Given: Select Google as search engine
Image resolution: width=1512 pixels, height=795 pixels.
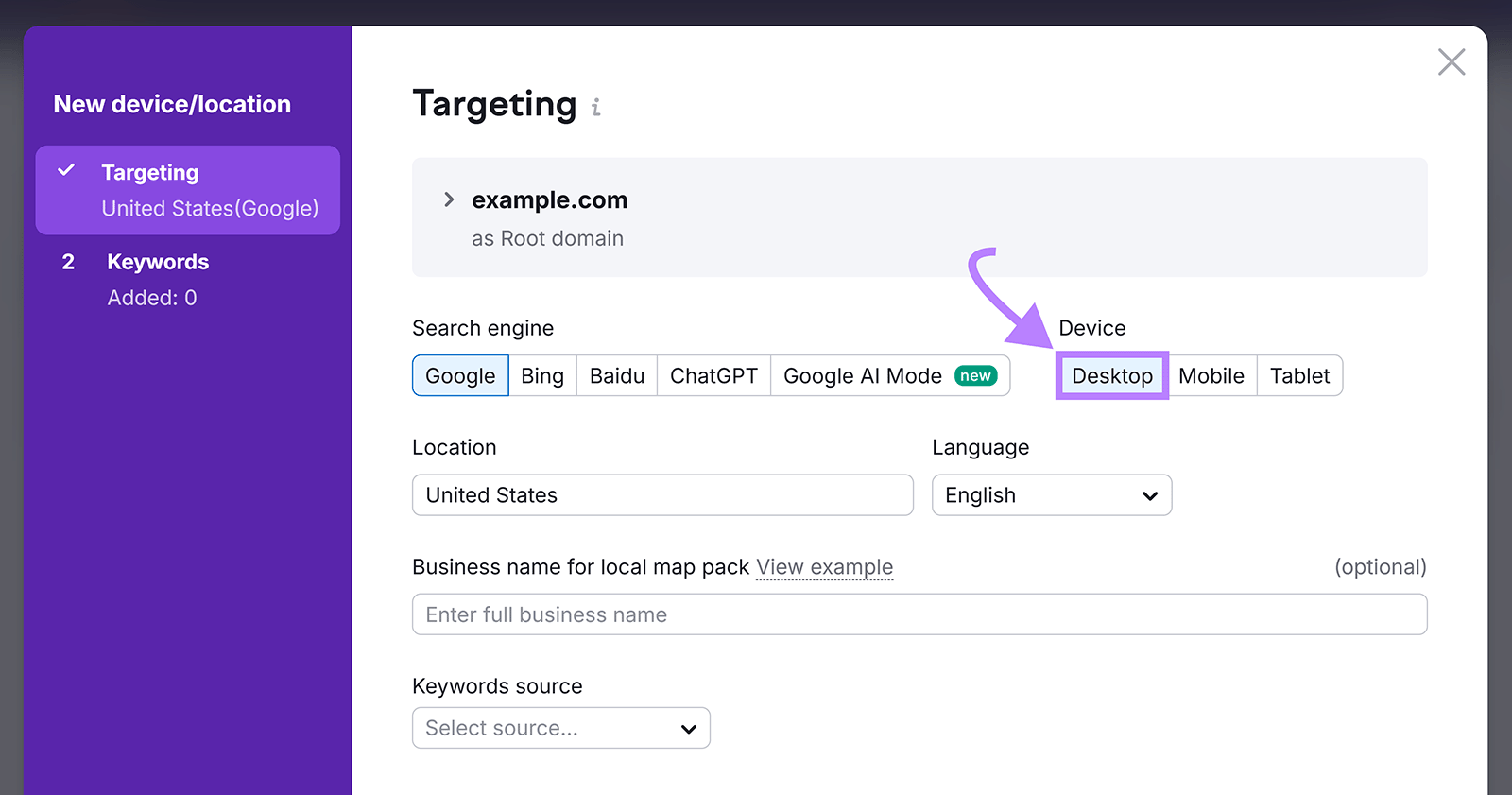Looking at the screenshot, I should [460, 376].
